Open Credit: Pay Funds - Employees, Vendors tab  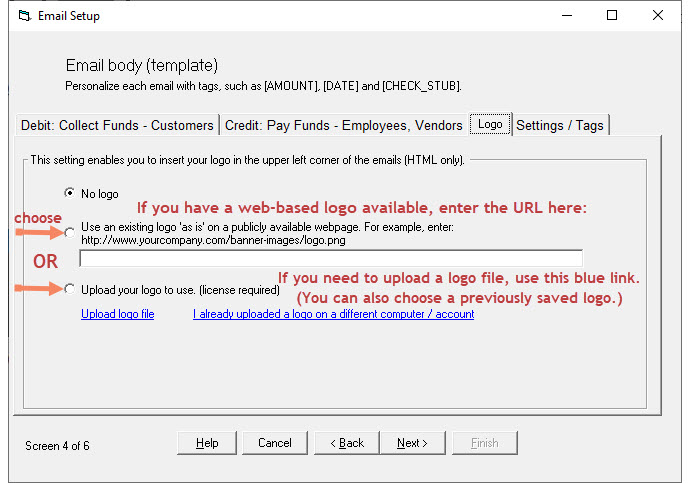click(344, 125)
